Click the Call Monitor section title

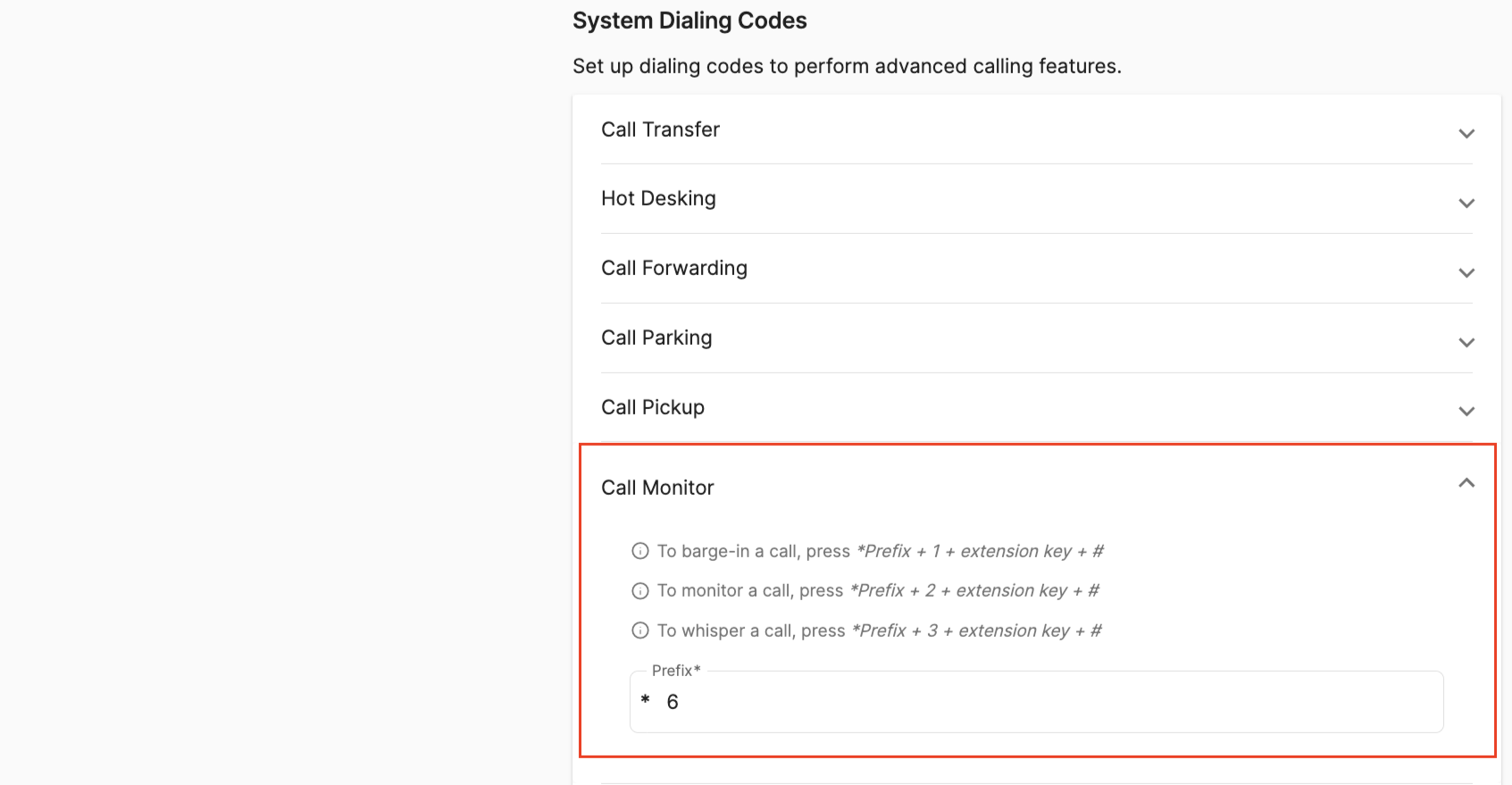[657, 488]
